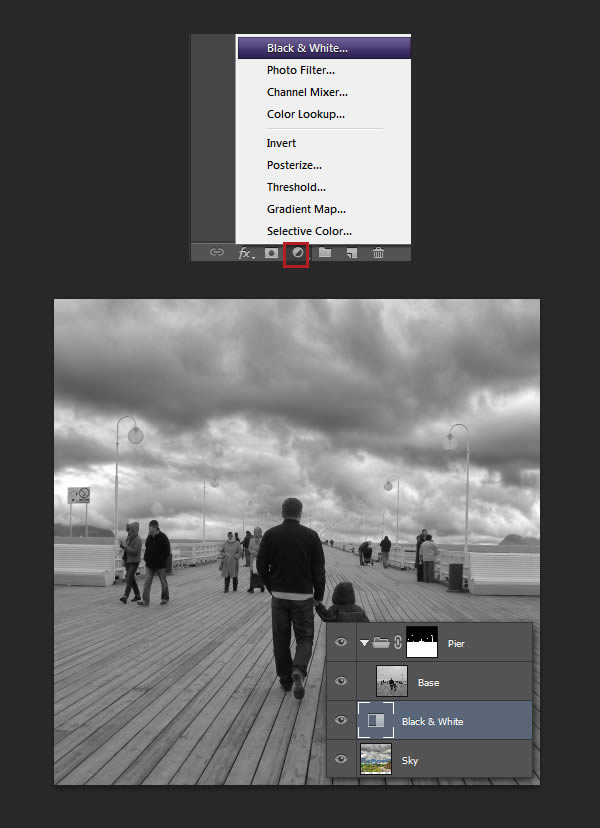Choose Channel Mixer adjustment option
Screen dimensions: 600x828
[x=307, y=92]
